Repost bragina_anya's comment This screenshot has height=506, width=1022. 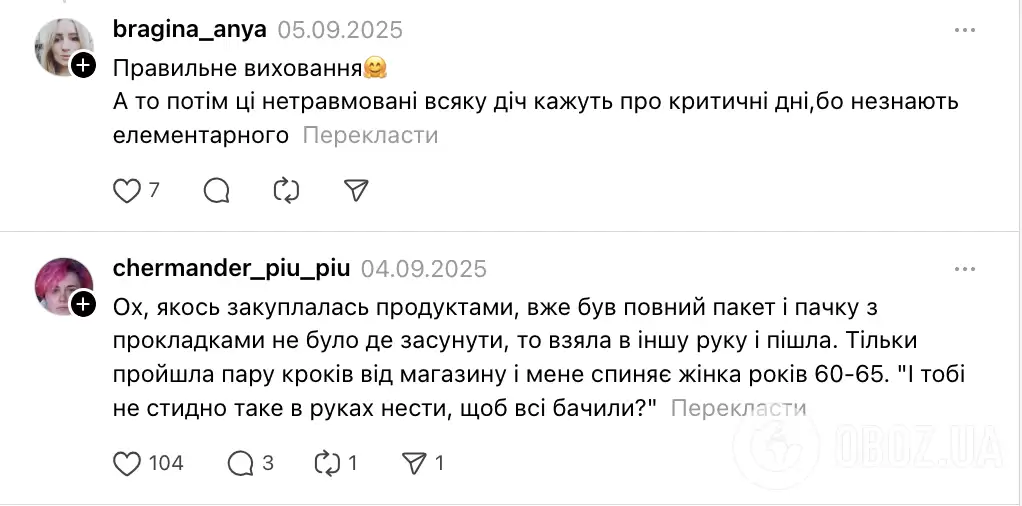pyautogui.click(x=286, y=190)
